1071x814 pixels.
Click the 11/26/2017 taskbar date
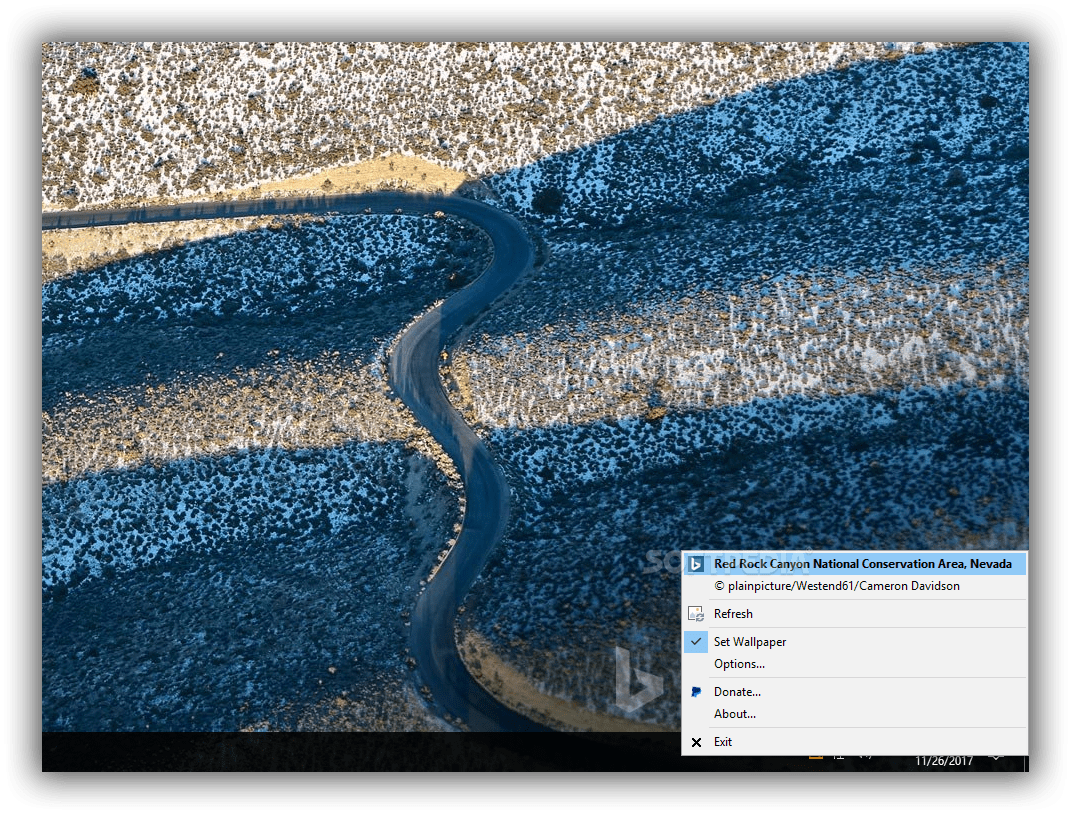coord(944,761)
